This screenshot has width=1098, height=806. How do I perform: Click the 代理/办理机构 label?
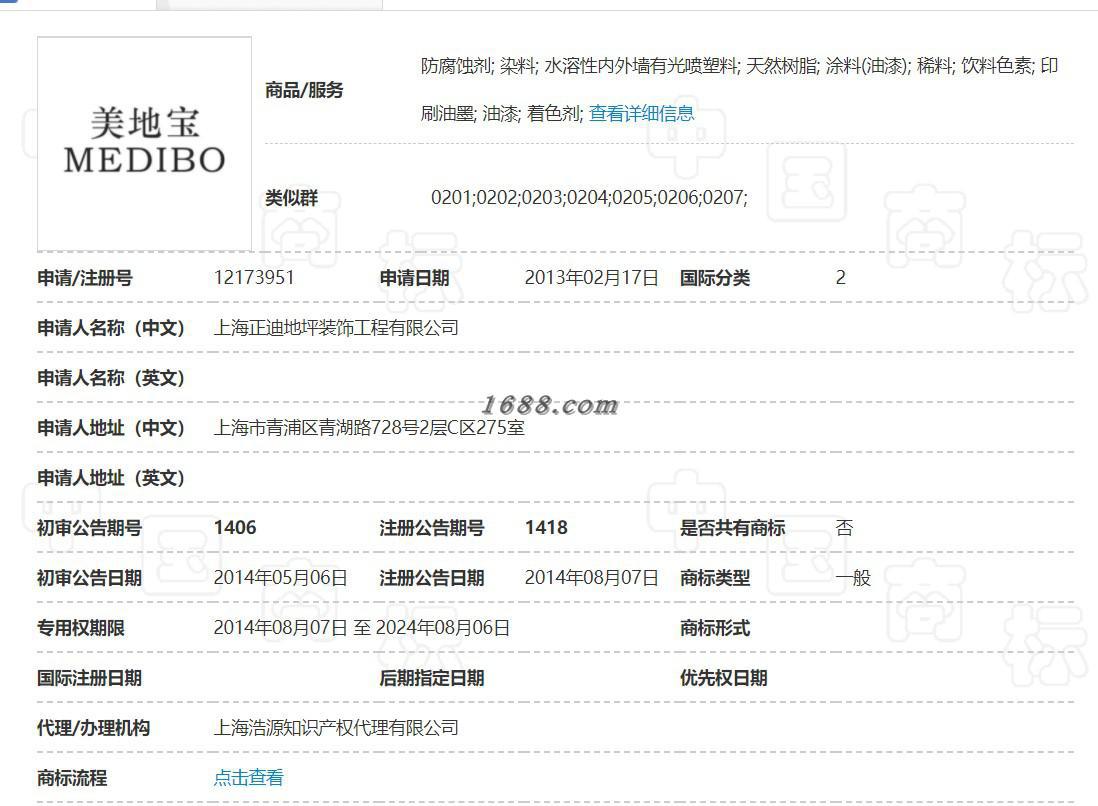tap(93, 728)
